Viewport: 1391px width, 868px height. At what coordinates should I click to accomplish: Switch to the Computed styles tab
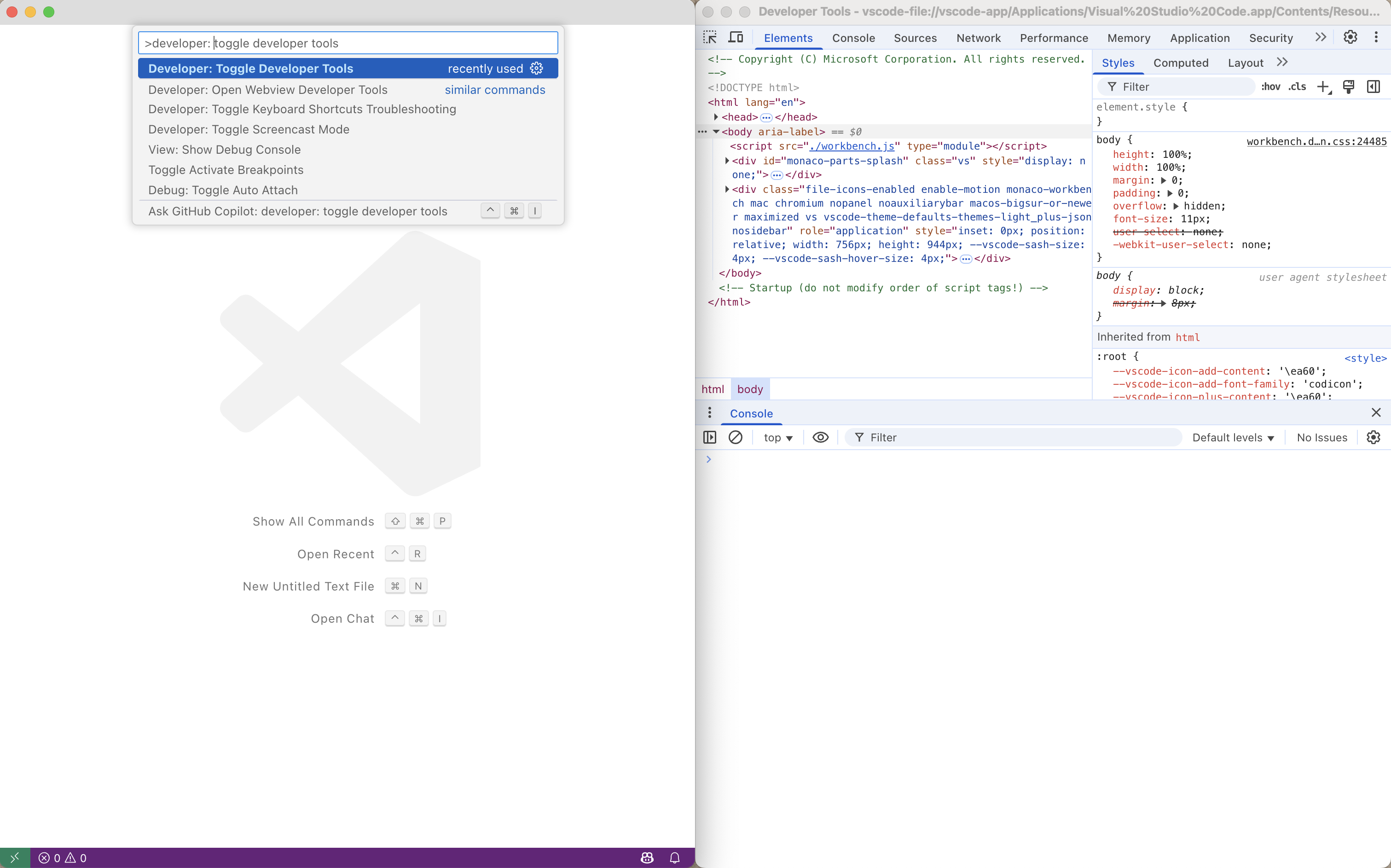[x=1180, y=63]
